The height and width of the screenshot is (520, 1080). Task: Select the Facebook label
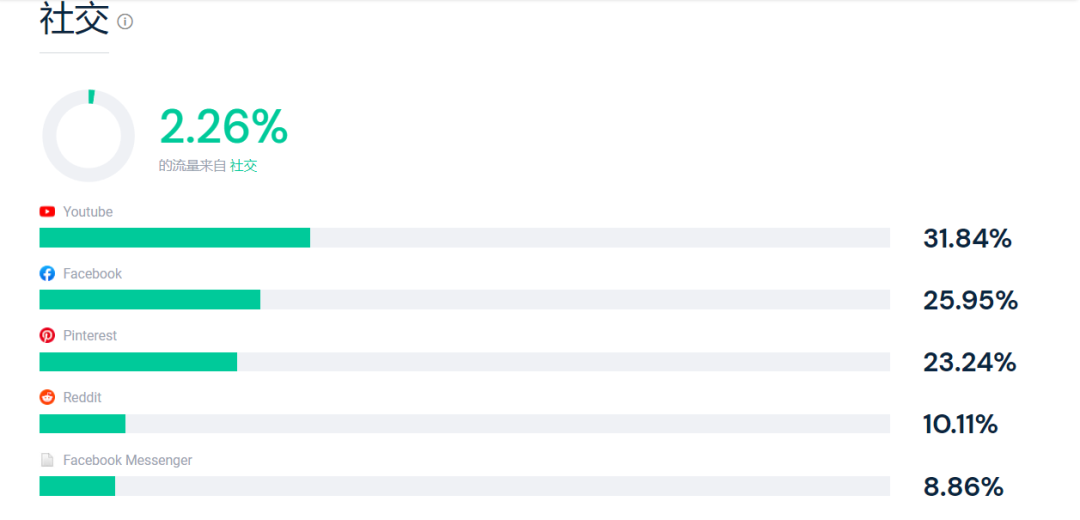pyautogui.click(x=92, y=274)
